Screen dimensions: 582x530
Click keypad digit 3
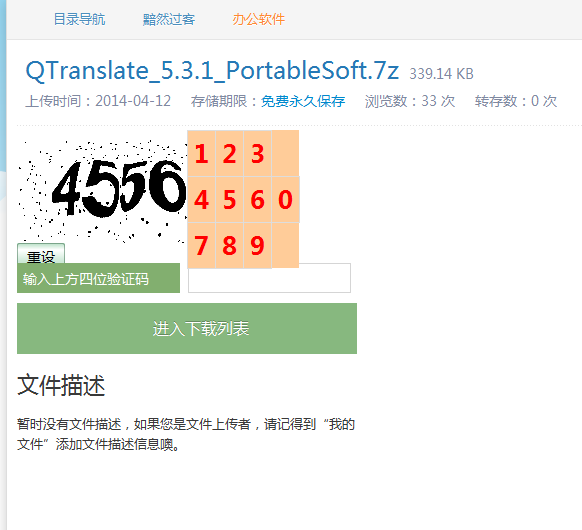coord(258,153)
